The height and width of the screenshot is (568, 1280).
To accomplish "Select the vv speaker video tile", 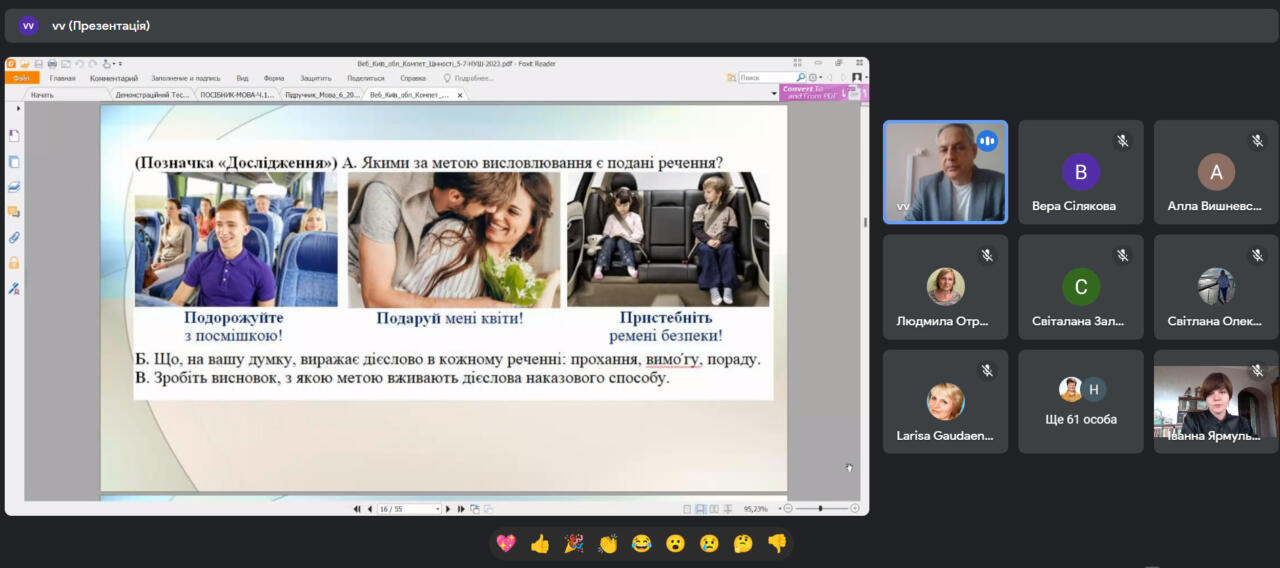I will click(x=945, y=172).
